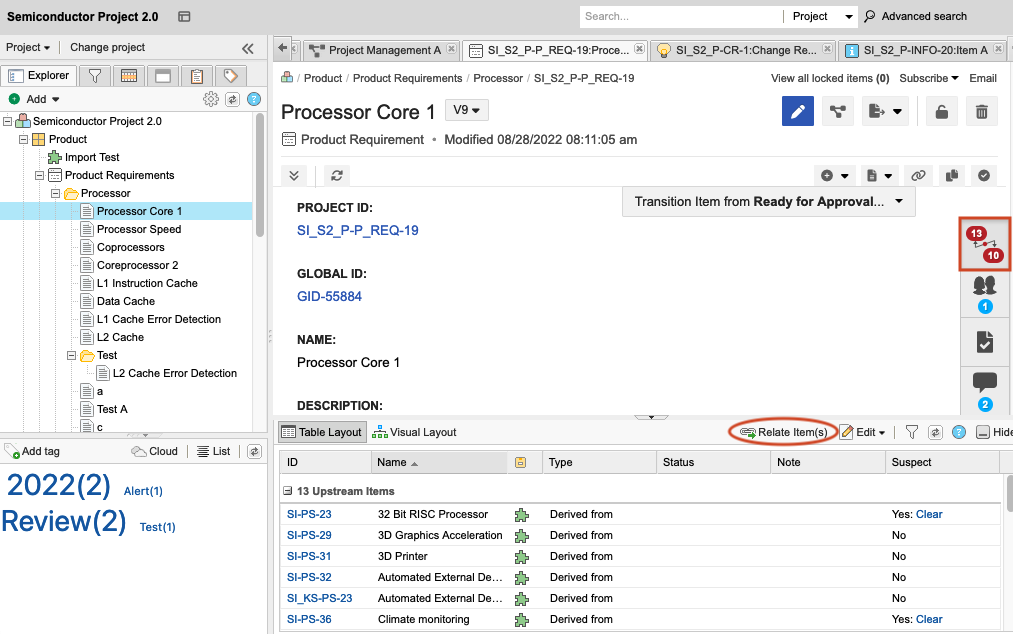The height and width of the screenshot is (634, 1013).
Task: Click the blue pencil edit icon
Action: (797, 112)
